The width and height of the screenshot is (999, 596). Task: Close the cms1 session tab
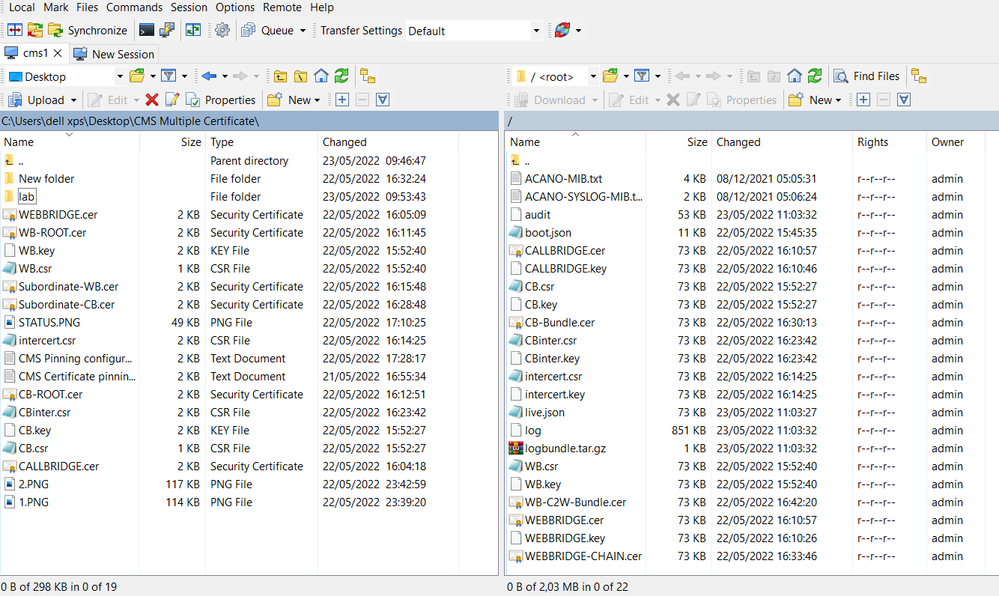pos(57,53)
